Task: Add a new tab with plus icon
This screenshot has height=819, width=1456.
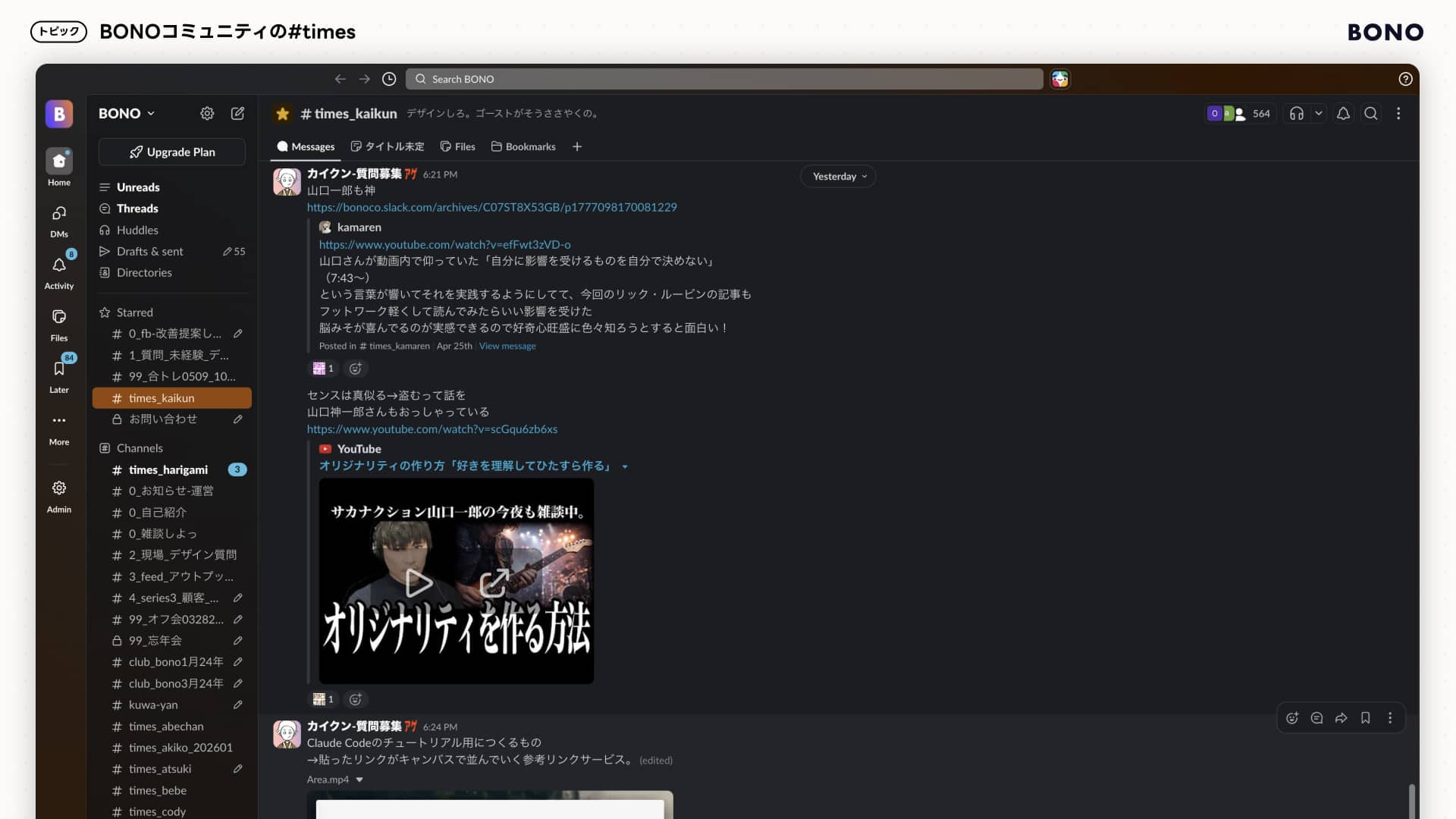Action: (577, 146)
